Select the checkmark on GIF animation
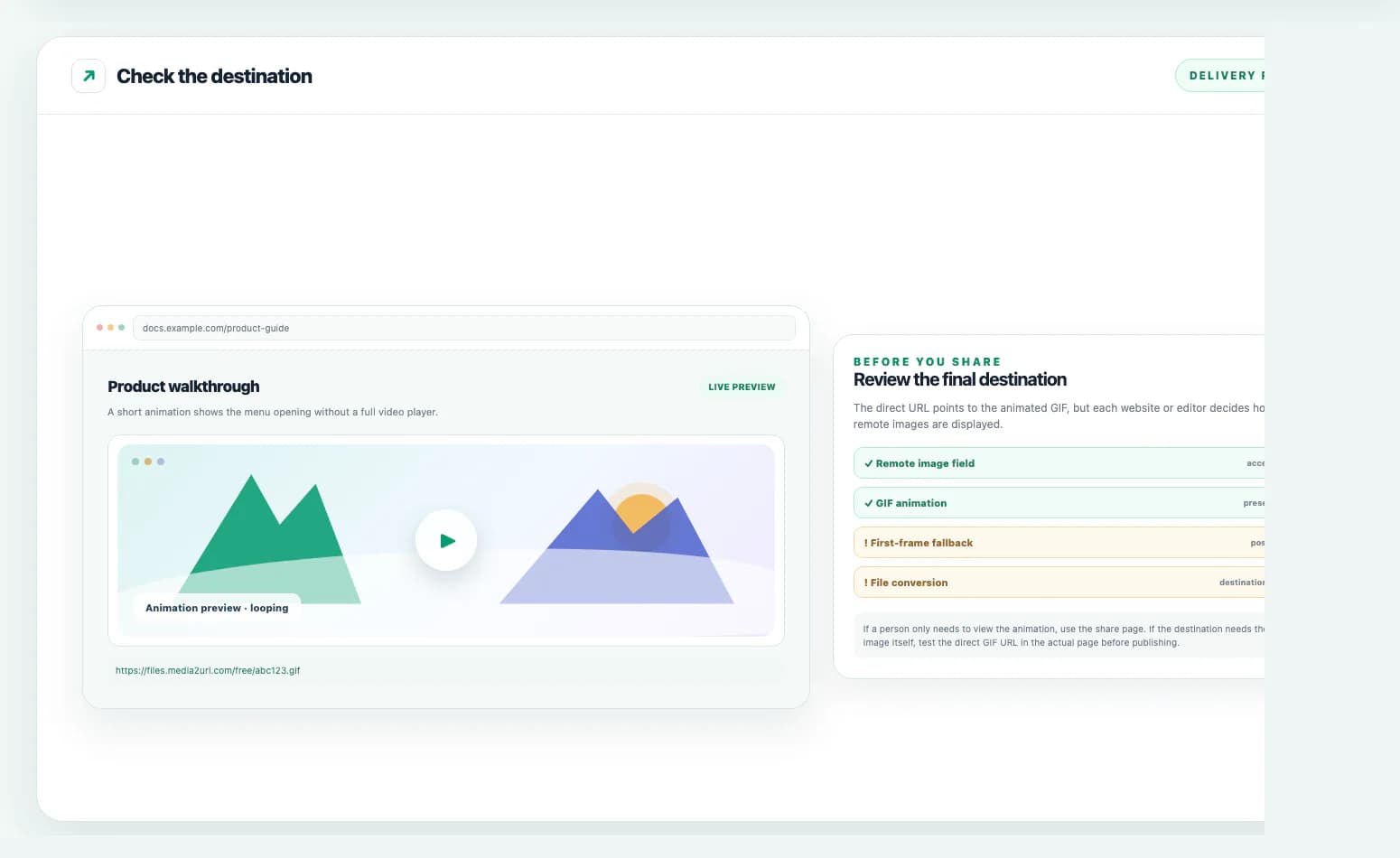Viewport: 1400px width, 858px height. (868, 503)
